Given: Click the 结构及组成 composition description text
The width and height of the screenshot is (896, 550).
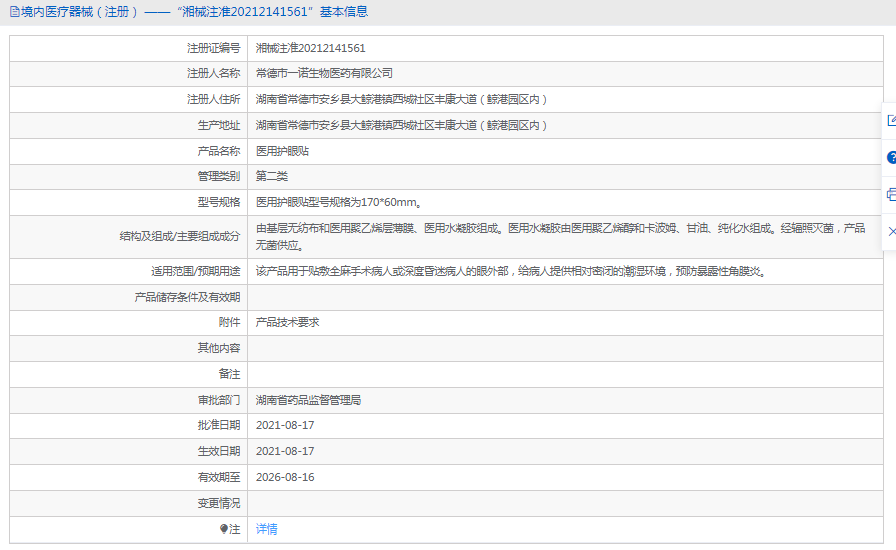Looking at the screenshot, I should point(560,229).
